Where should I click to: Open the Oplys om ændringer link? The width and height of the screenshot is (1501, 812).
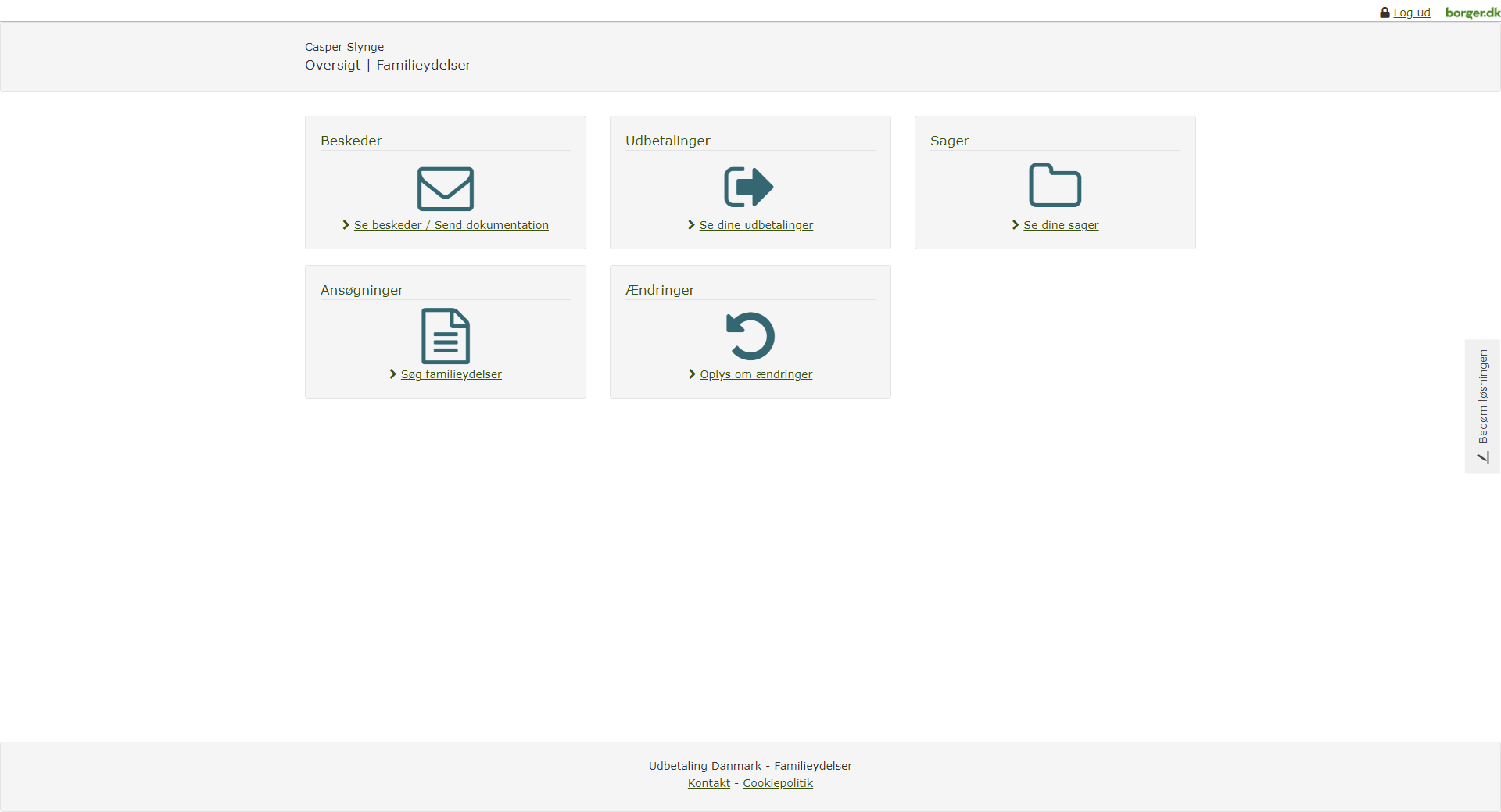[756, 374]
